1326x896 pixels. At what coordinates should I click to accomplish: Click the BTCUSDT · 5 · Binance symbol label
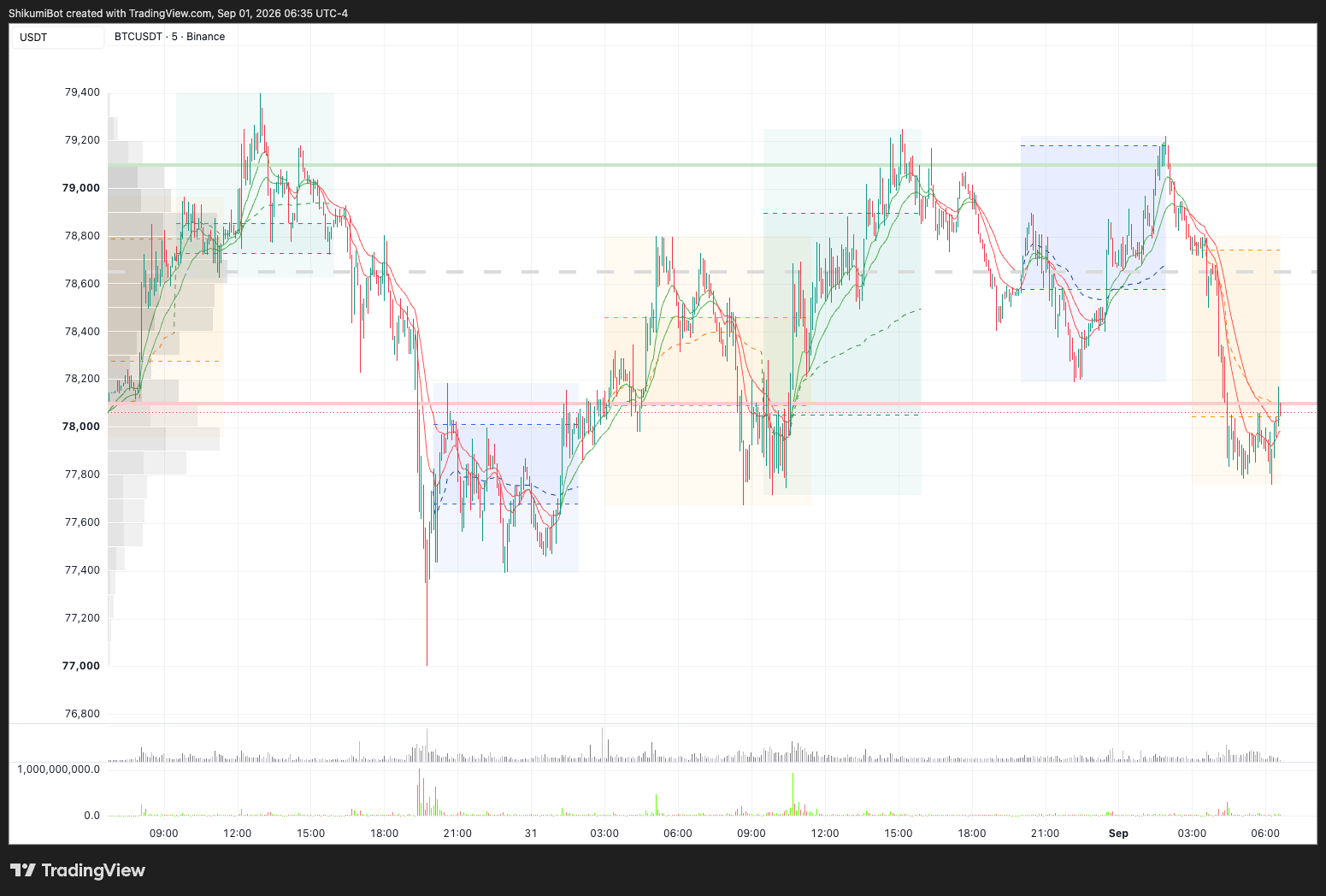coord(170,37)
